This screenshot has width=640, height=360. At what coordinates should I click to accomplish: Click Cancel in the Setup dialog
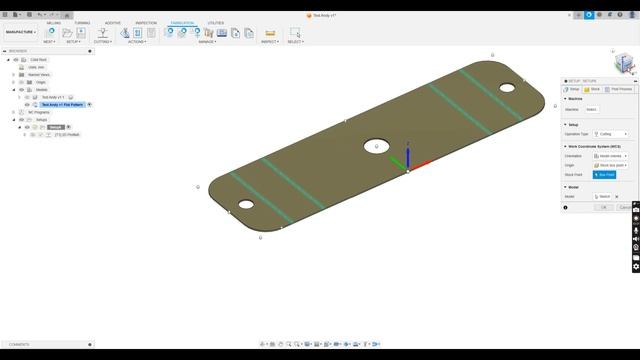click(x=625, y=207)
